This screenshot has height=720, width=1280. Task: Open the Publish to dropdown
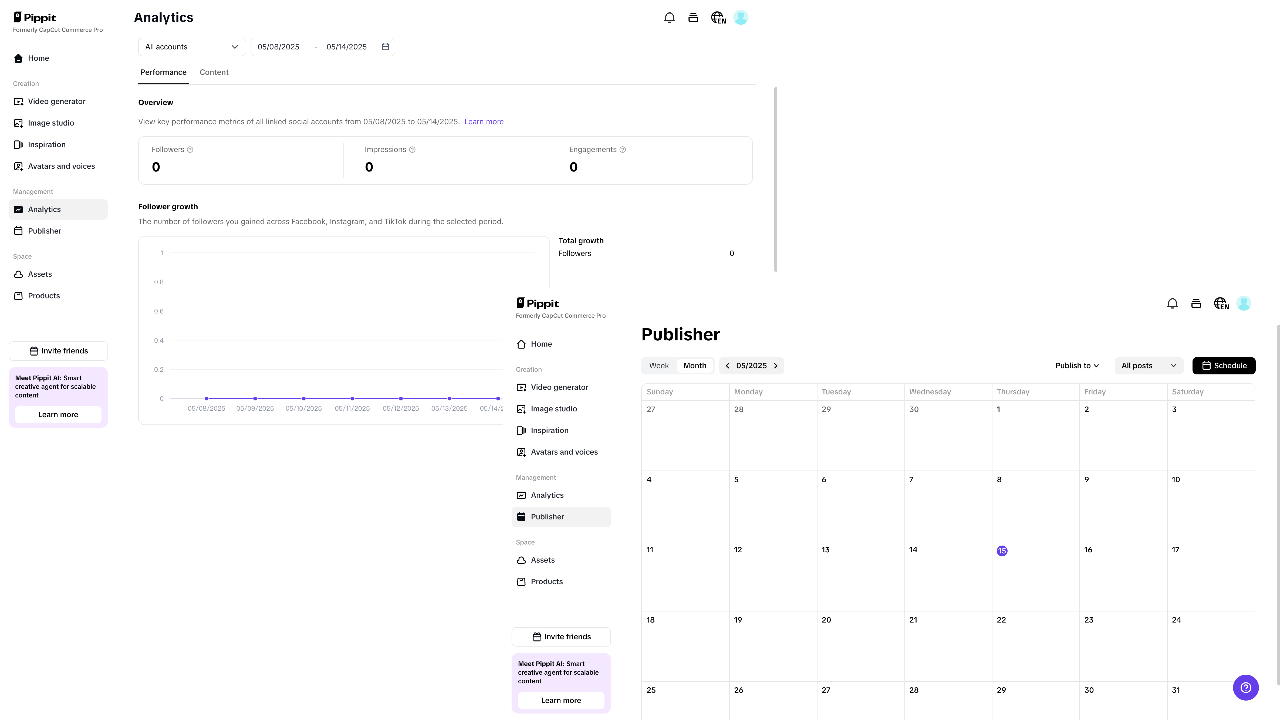pos(1076,365)
